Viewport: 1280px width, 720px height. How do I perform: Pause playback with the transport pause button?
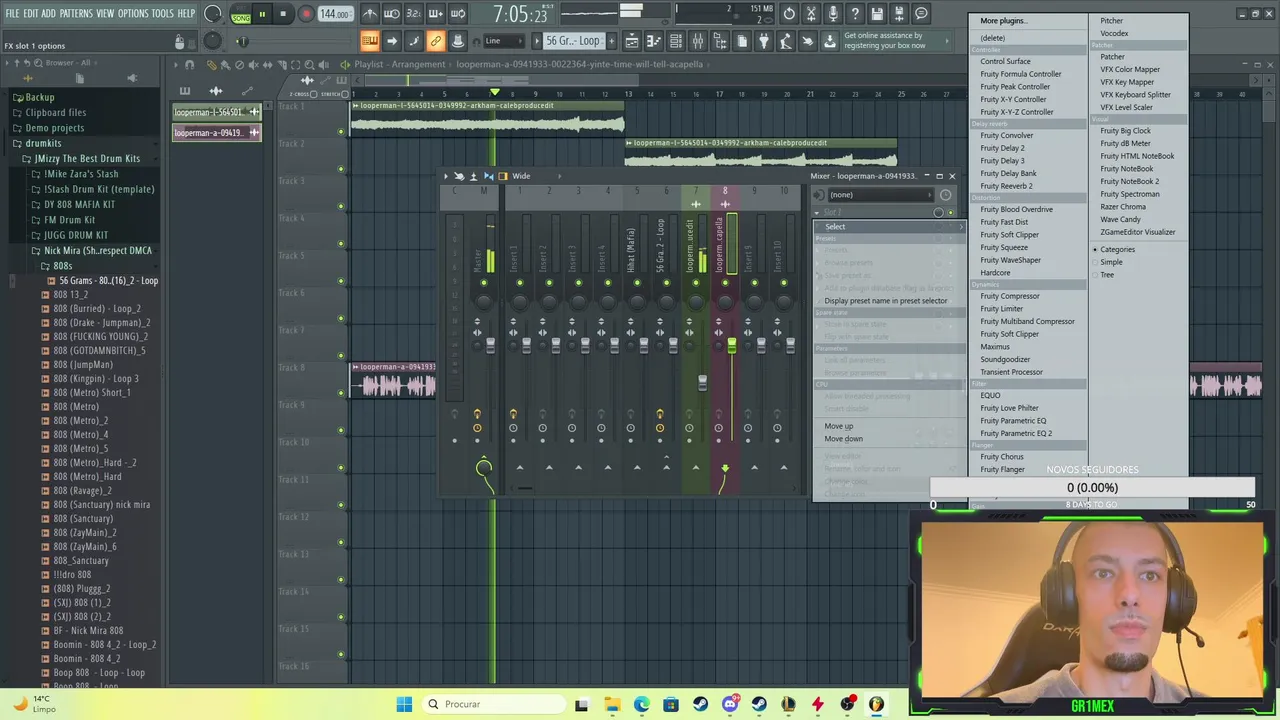[262, 14]
